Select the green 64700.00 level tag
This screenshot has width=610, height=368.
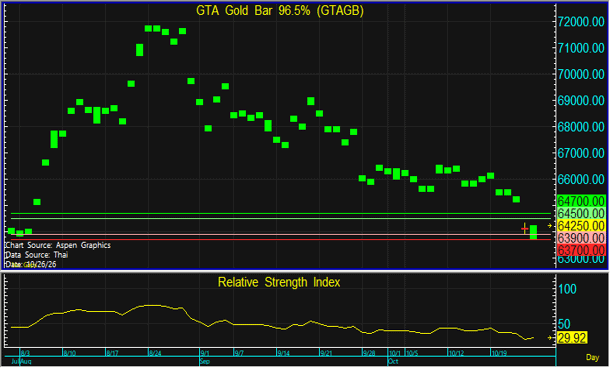coord(581,201)
